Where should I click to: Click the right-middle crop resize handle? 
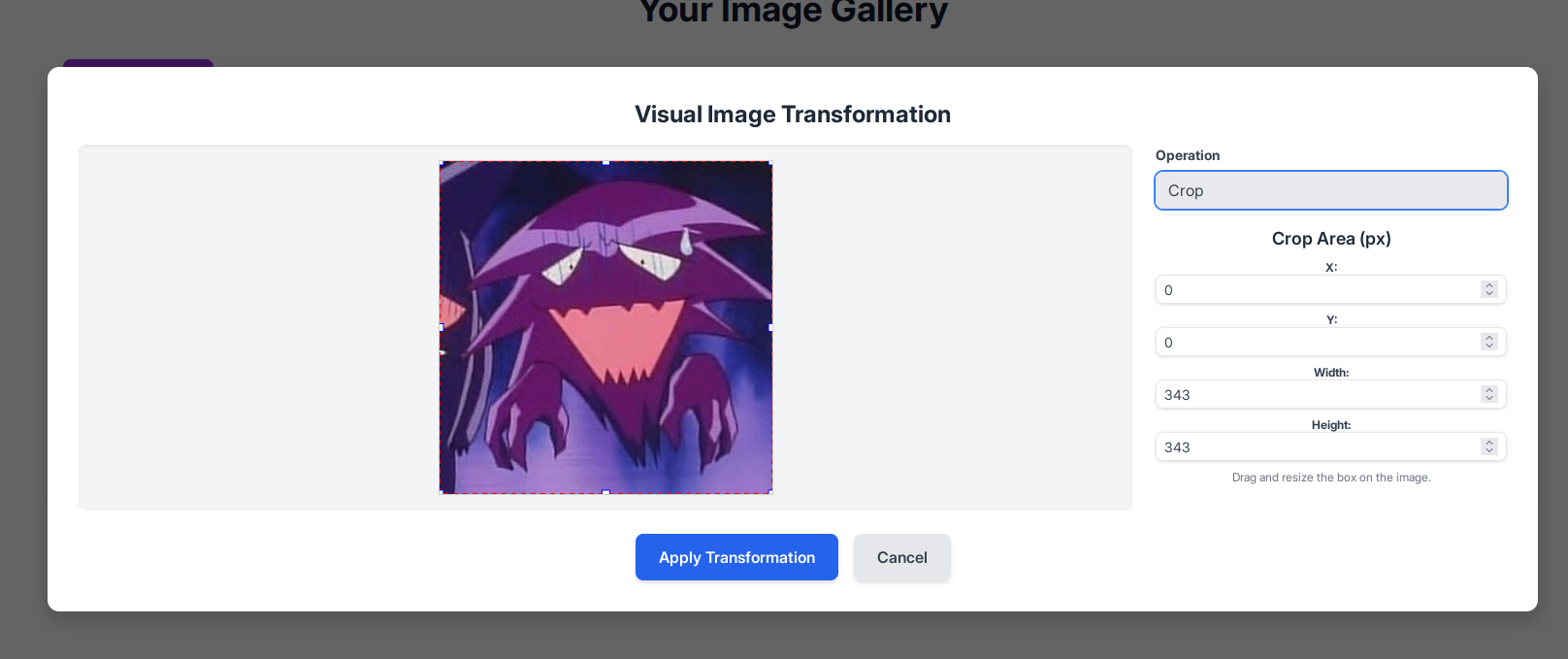tap(771, 328)
